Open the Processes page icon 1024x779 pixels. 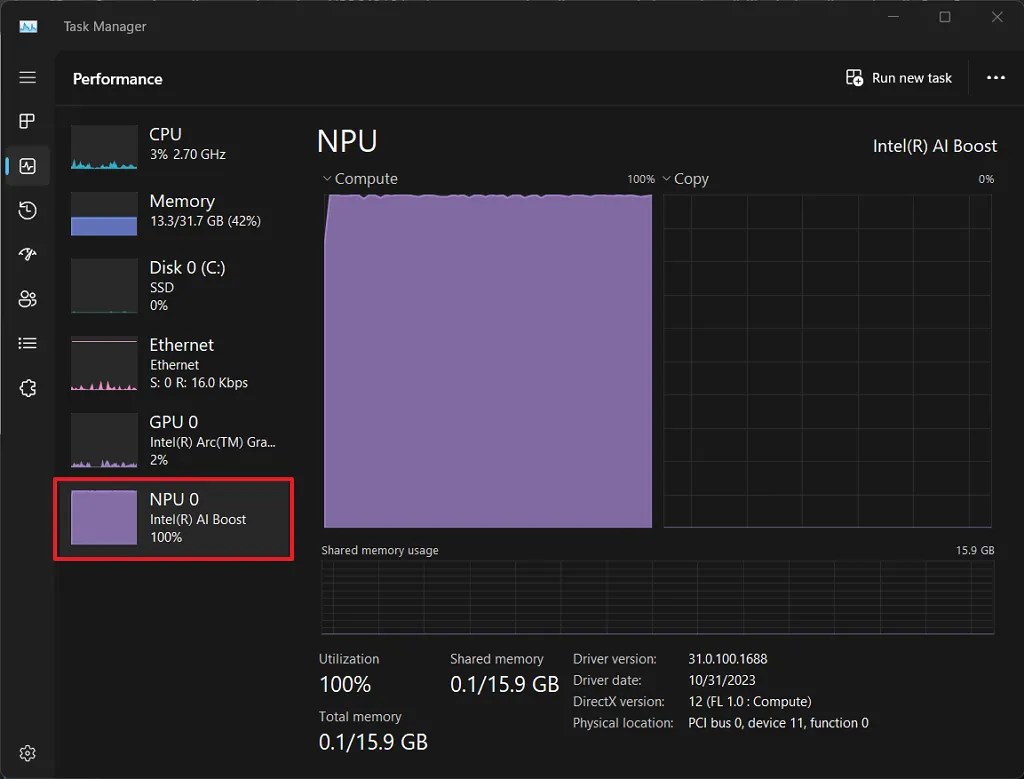click(x=27, y=121)
